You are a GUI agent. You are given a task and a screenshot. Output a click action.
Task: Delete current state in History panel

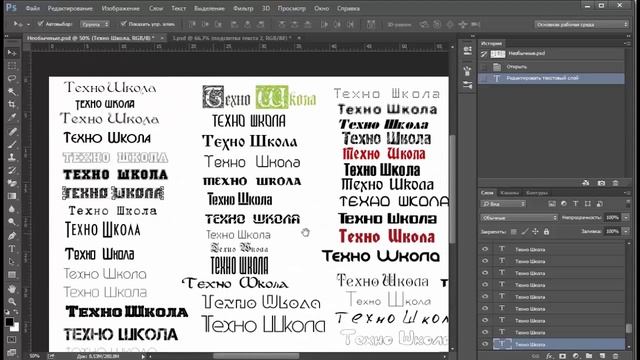(616, 183)
